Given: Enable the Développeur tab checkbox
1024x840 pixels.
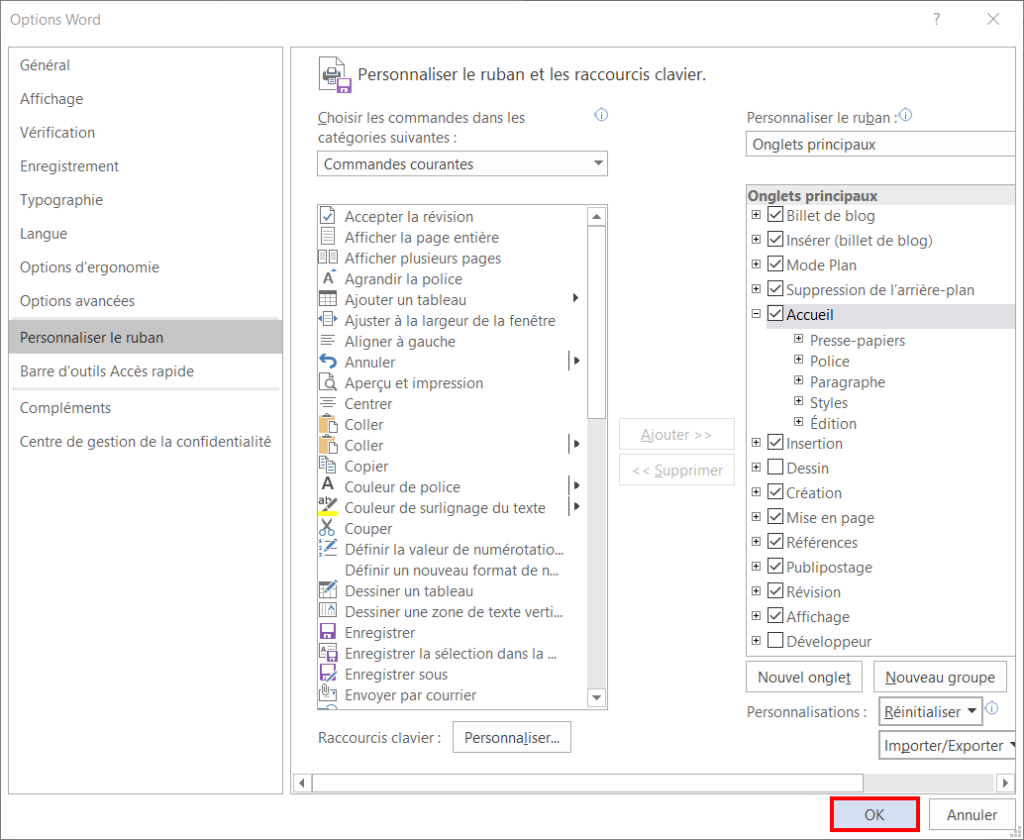Looking at the screenshot, I should coord(775,640).
